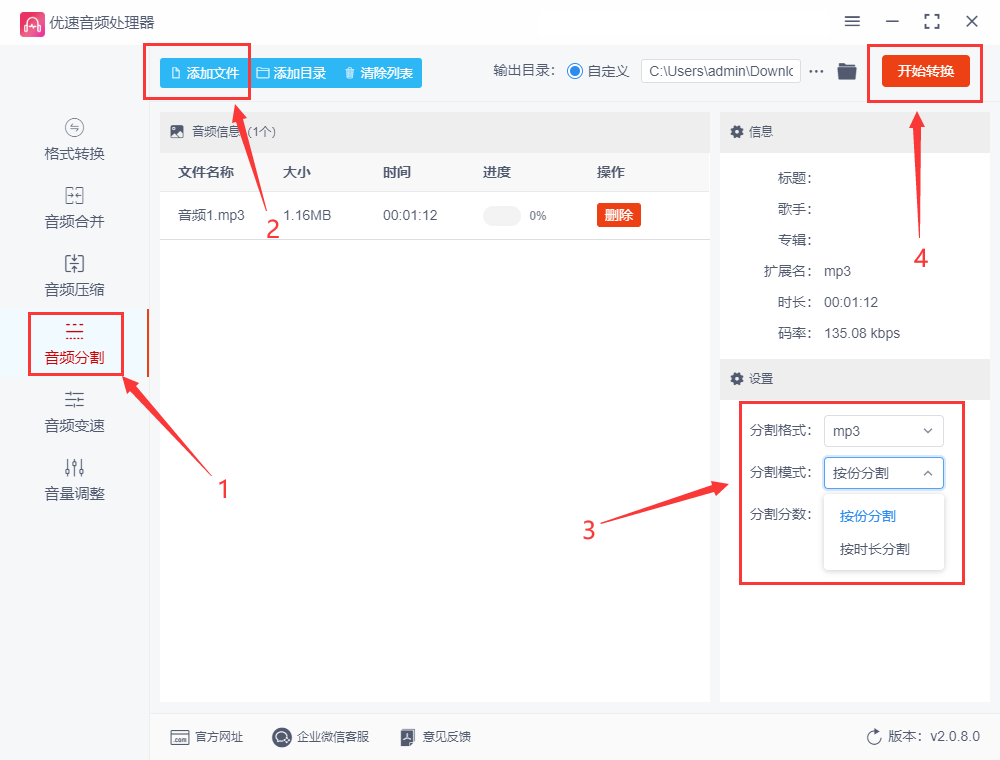This screenshot has height=760, width=1000.
Task: Click the progress bar for 音频1.mp3
Action: [502, 216]
